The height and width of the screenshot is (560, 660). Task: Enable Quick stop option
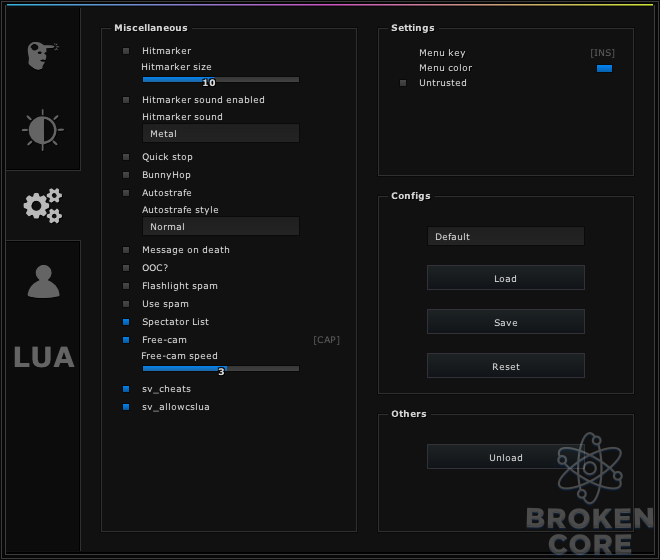click(x=126, y=157)
